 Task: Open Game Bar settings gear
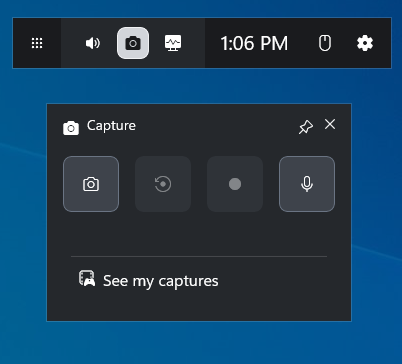(365, 43)
